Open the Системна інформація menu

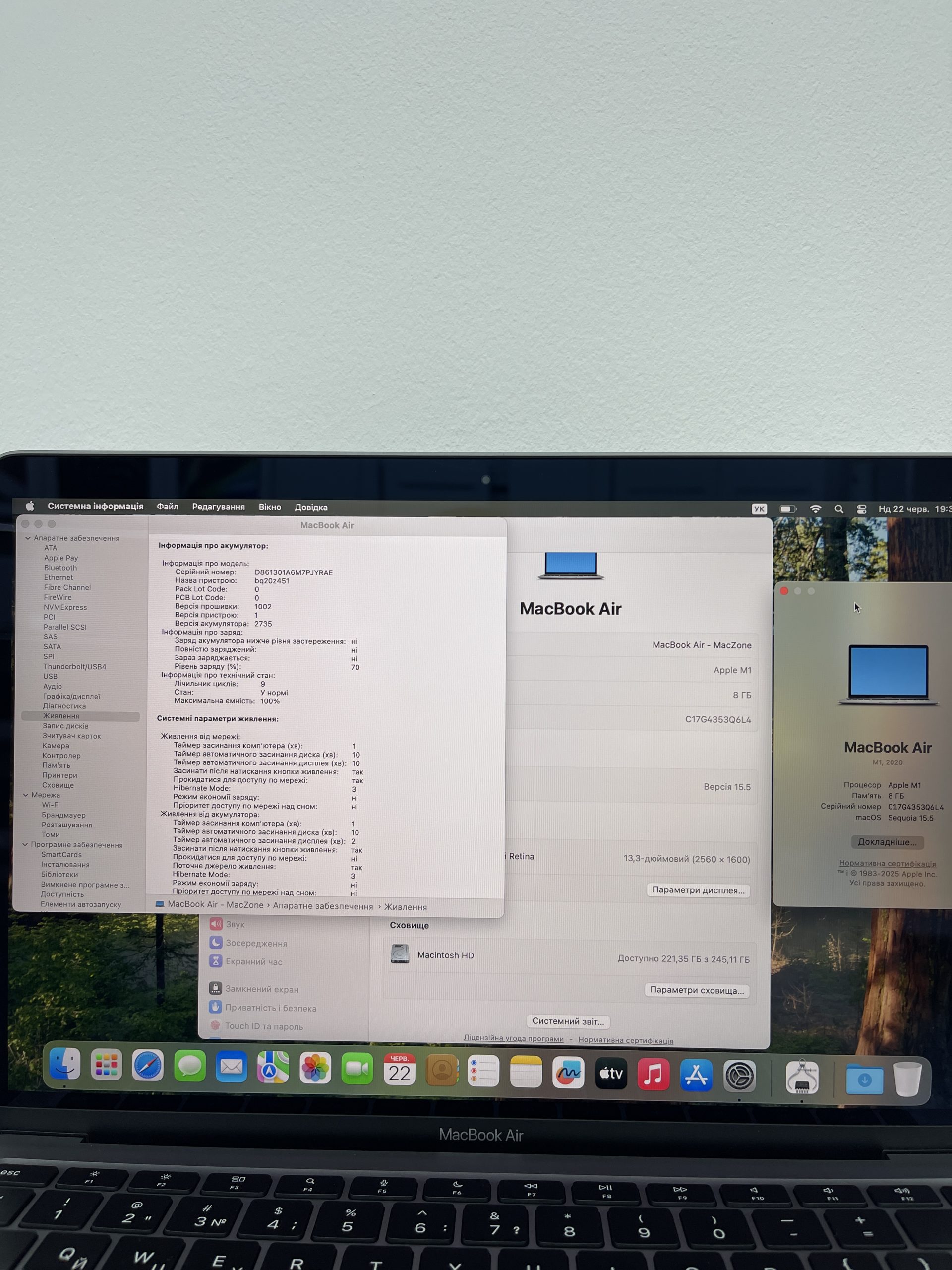tap(95, 506)
